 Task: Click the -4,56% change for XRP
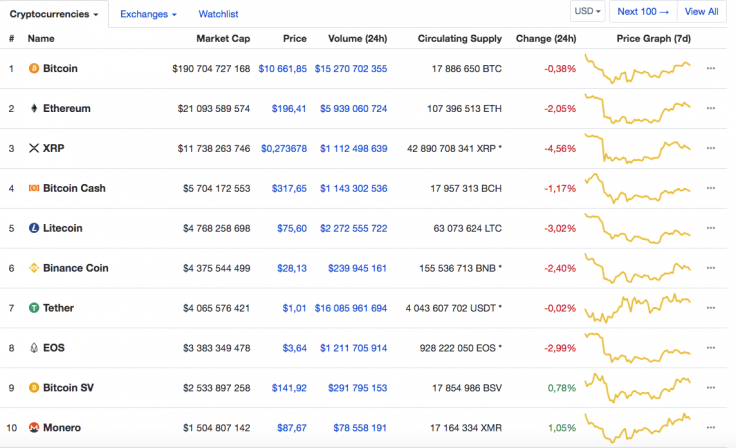tap(560, 148)
